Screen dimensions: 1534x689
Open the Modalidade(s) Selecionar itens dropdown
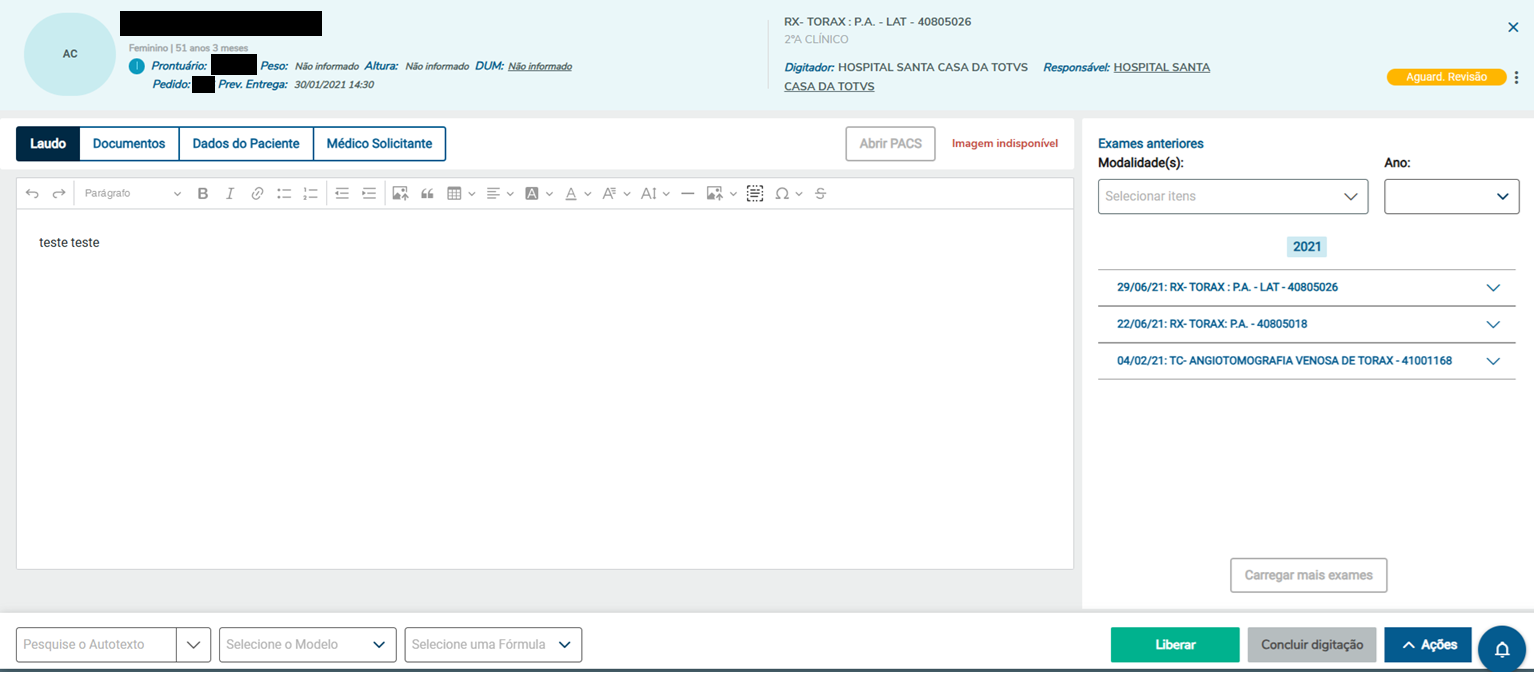1233,197
